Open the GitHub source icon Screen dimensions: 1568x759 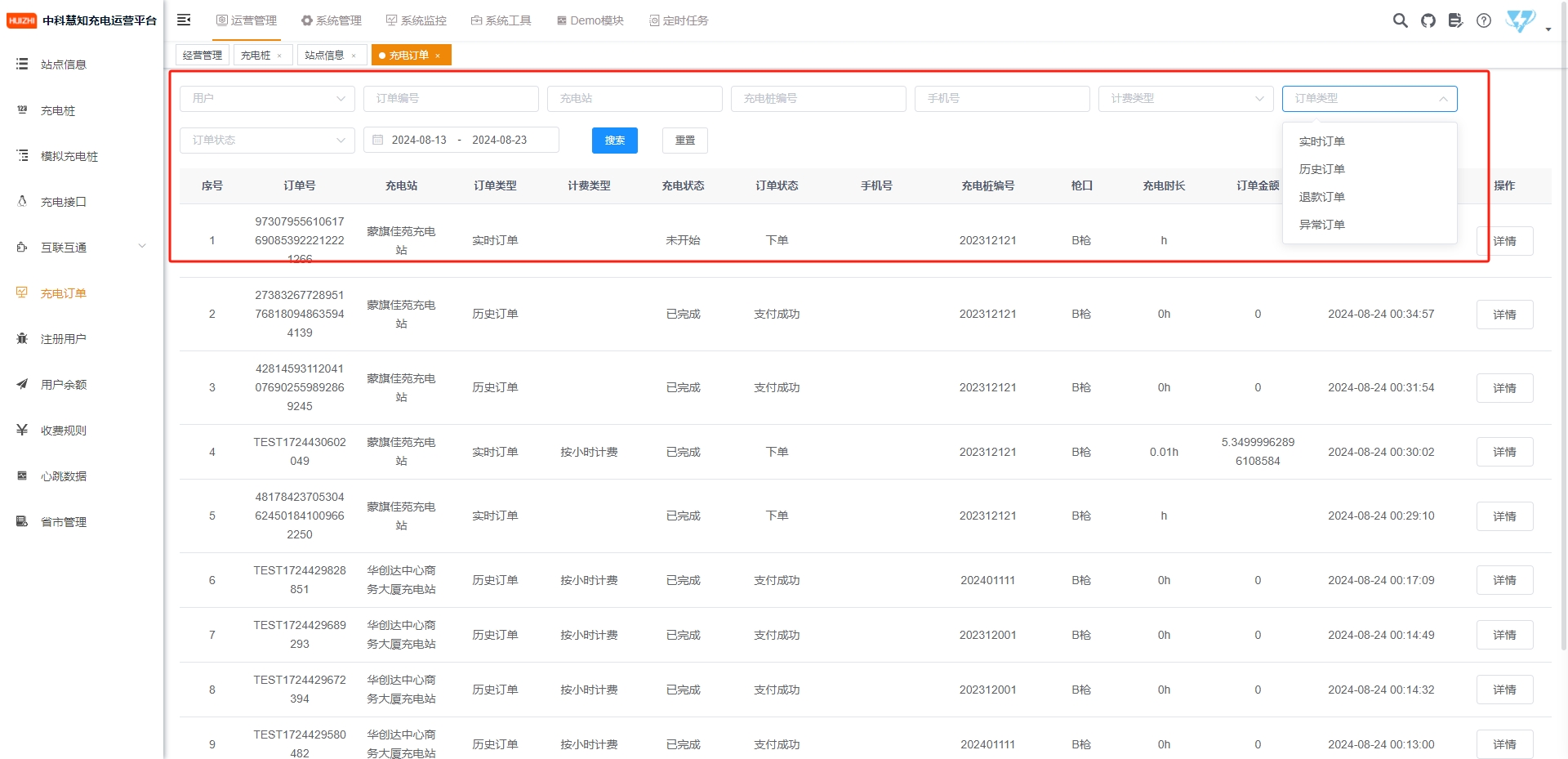click(1428, 20)
